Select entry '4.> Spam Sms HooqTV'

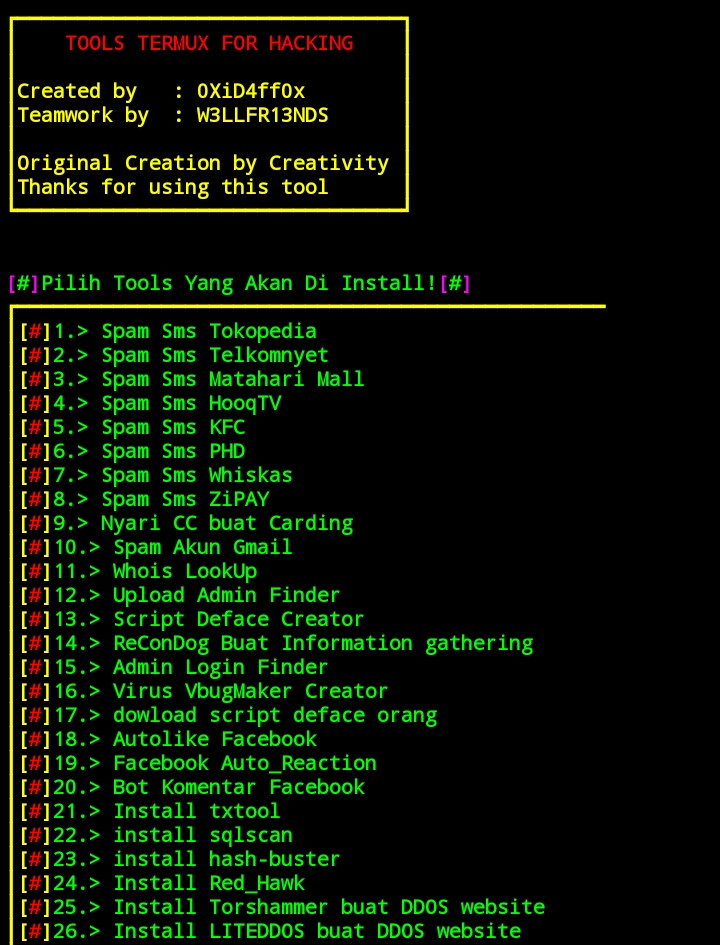150,403
